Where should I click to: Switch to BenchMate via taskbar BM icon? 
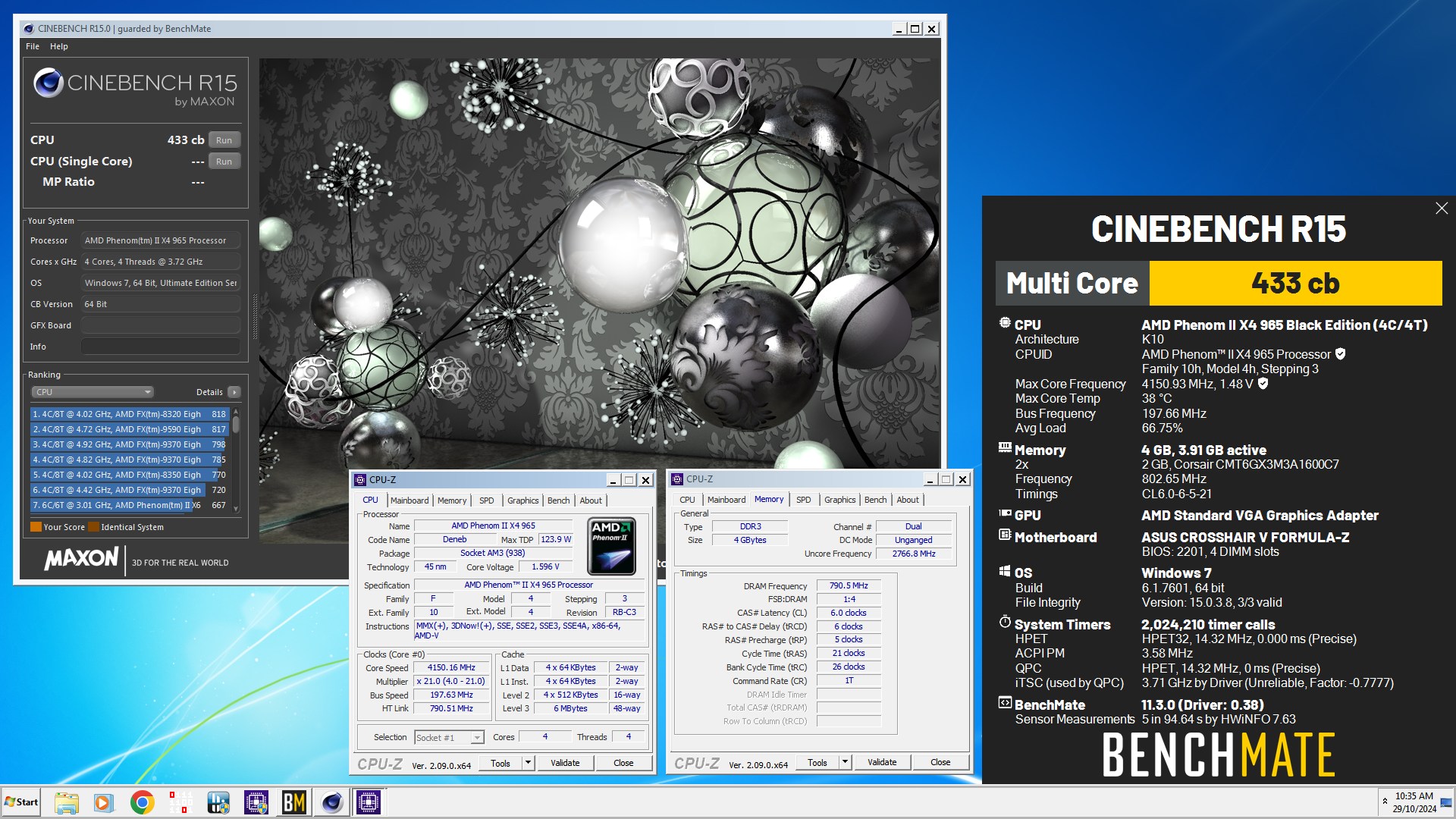[293, 802]
